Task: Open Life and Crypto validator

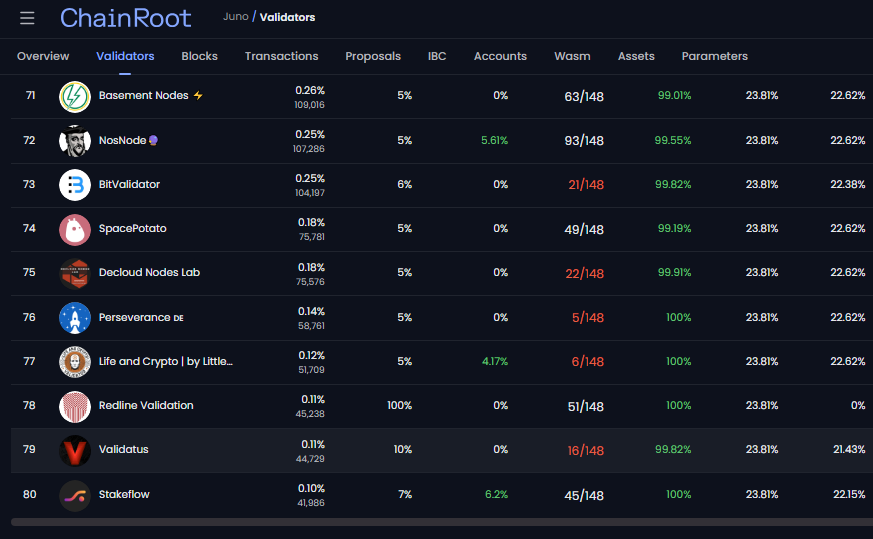Action: (166, 361)
